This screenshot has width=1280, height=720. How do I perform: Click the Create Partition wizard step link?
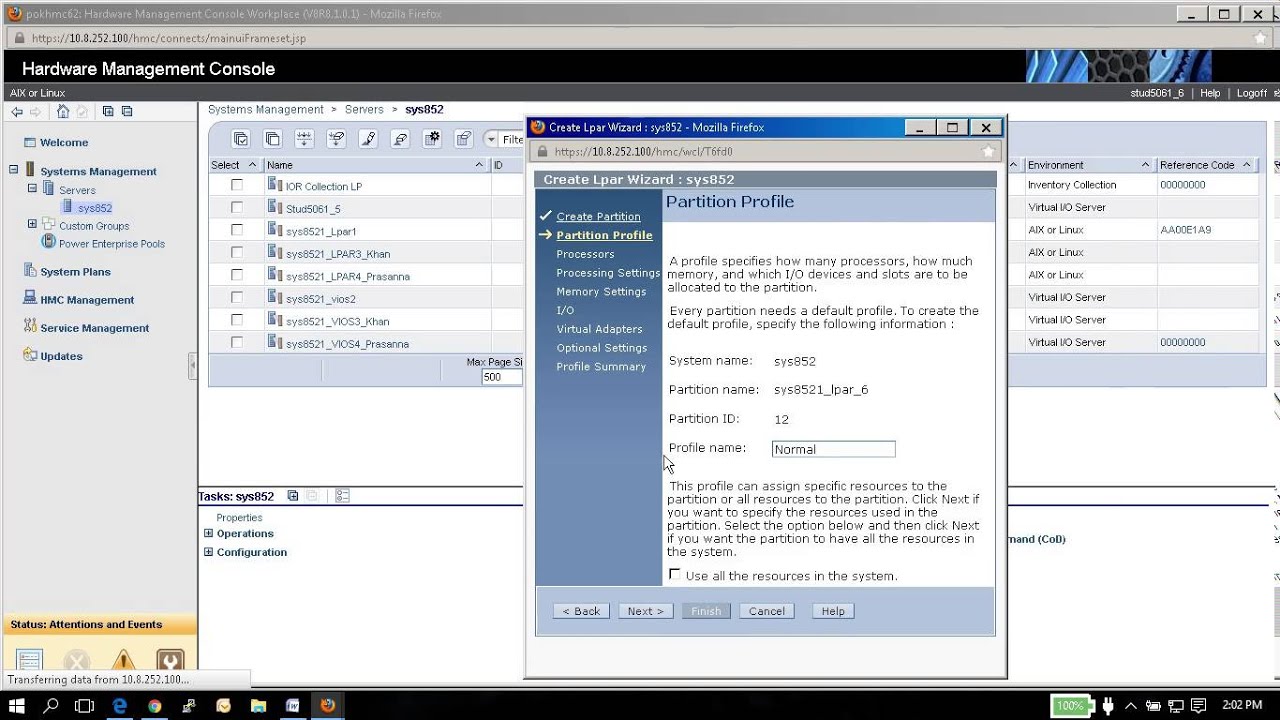(598, 217)
